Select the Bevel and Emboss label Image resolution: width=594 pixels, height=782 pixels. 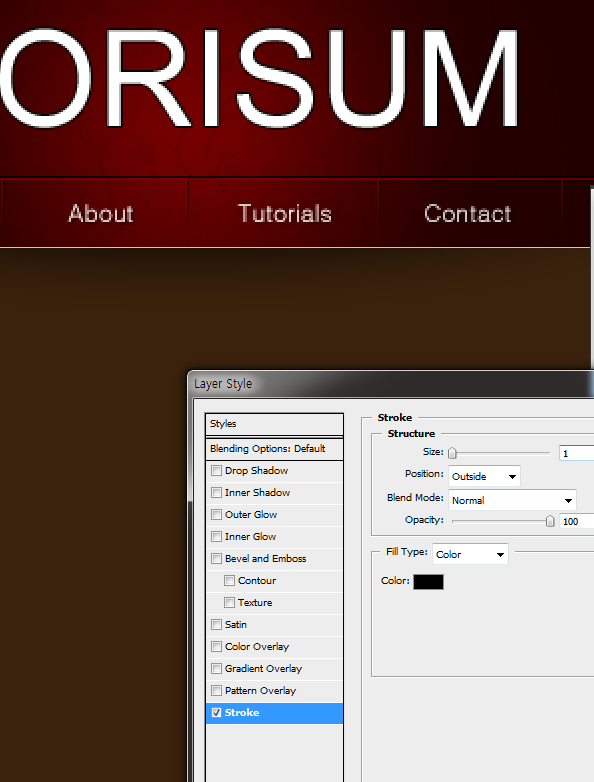point(265,558)
